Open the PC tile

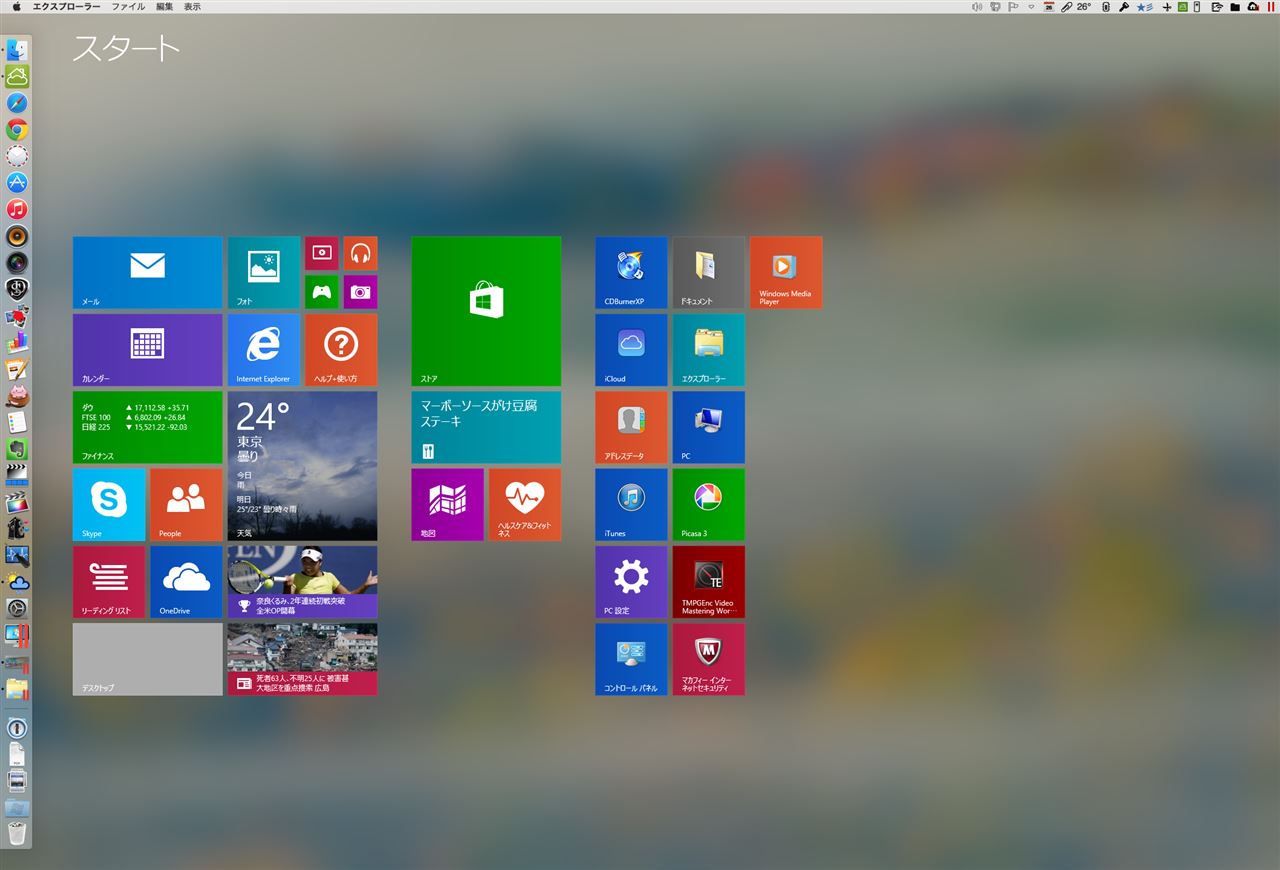pyautogui.click(x=709, y=427)
